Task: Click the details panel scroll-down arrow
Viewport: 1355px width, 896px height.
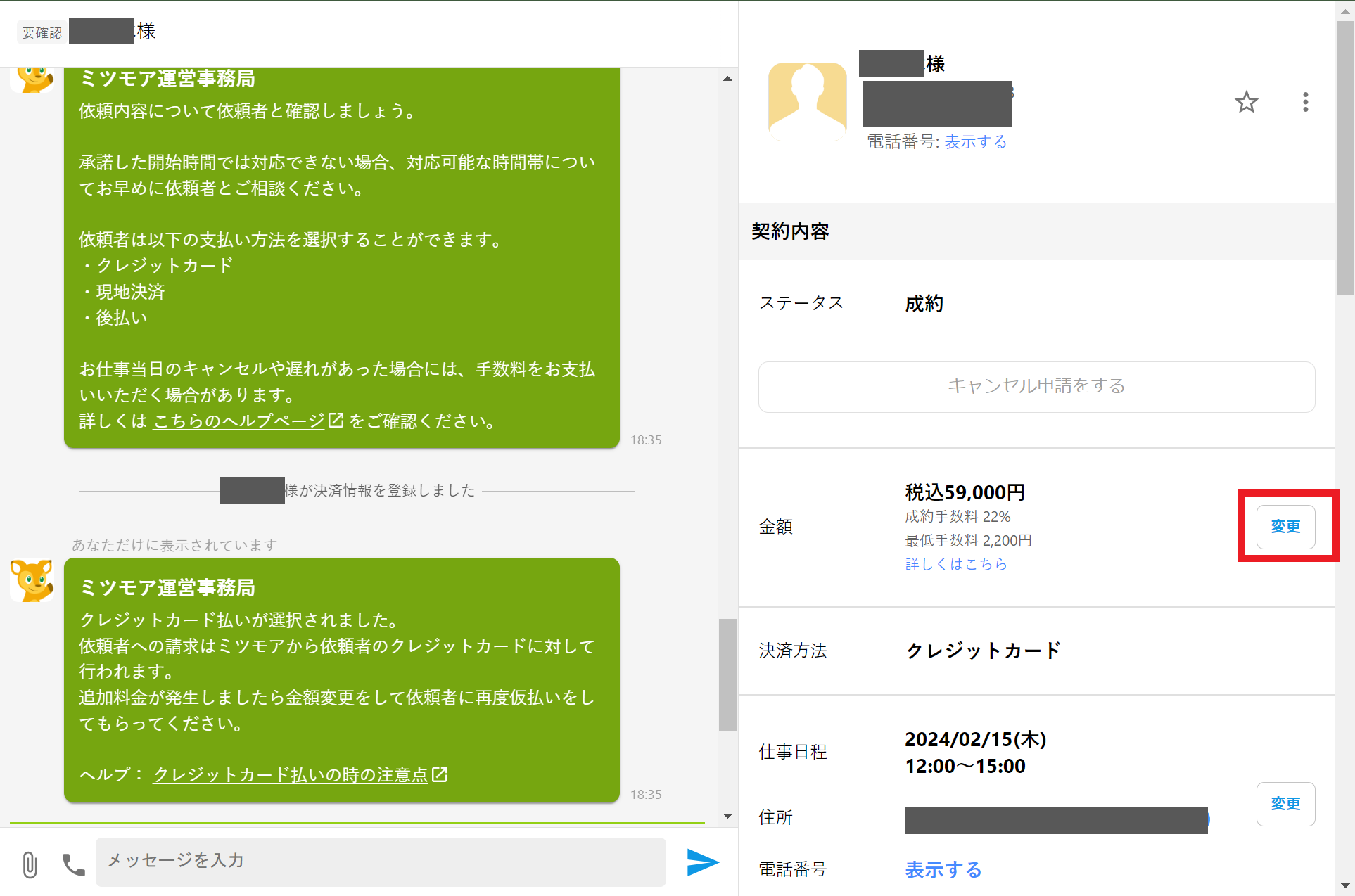Action: pos(1345,886)
